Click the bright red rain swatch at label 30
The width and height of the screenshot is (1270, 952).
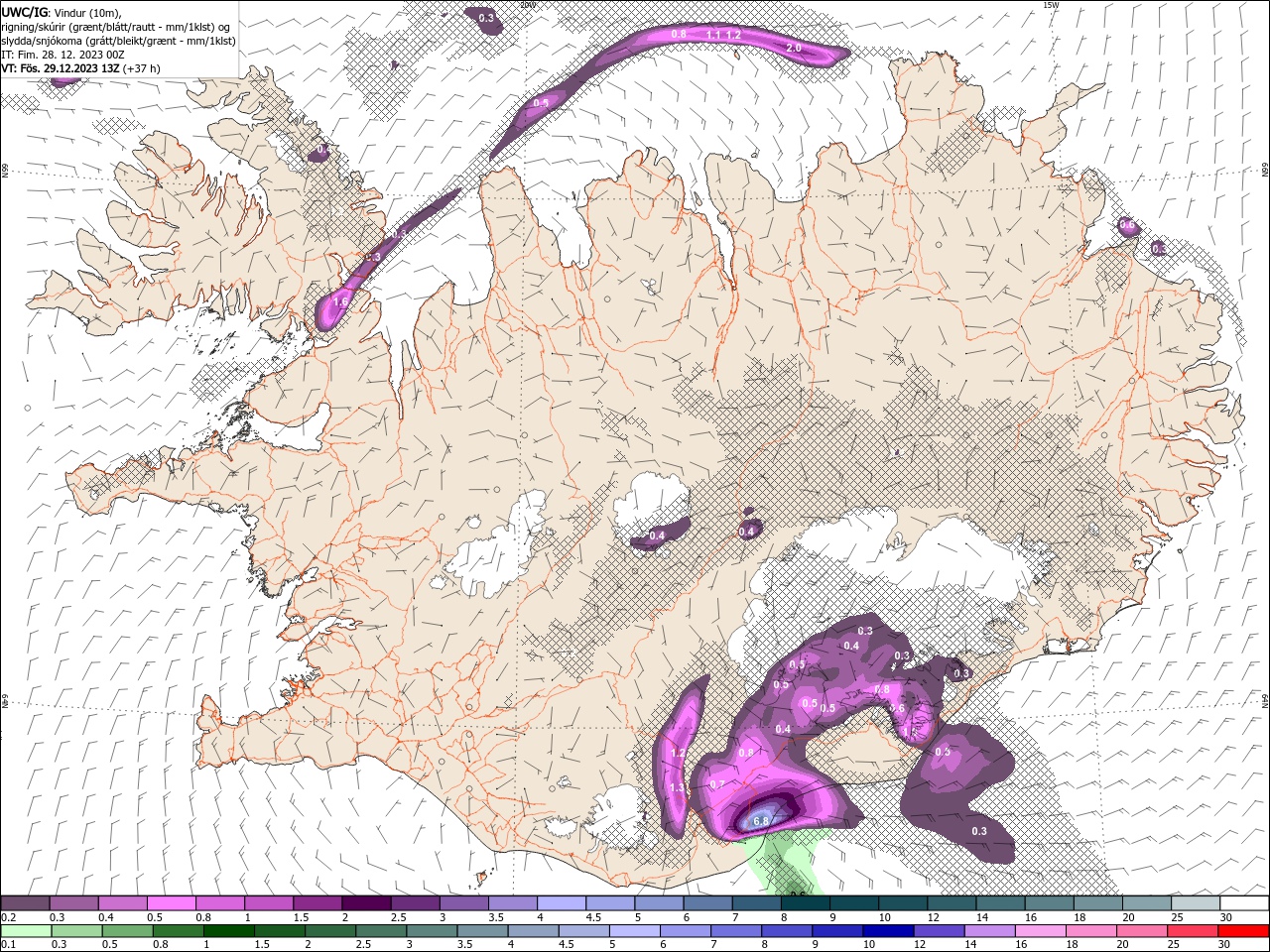point(1241,931)
